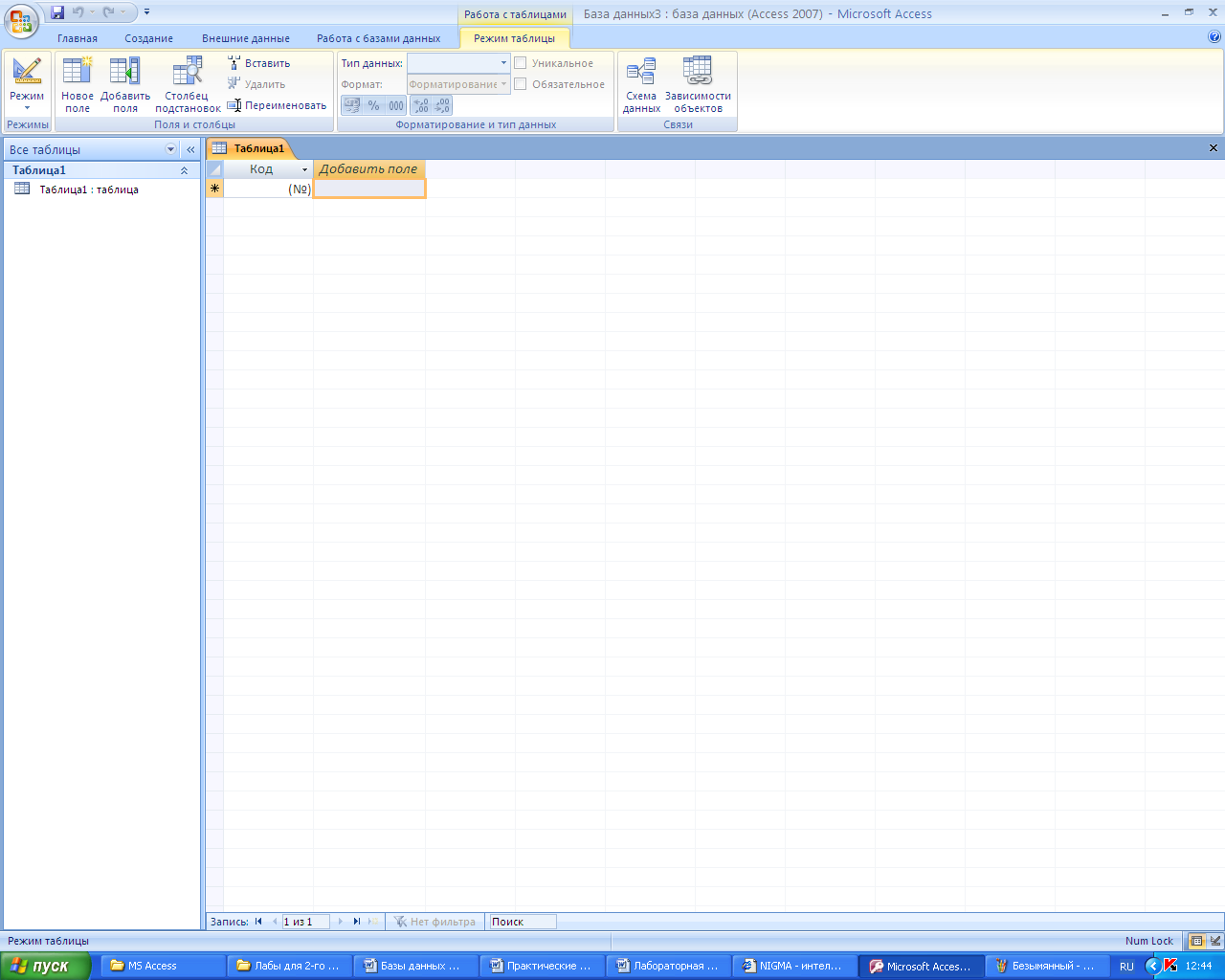Select the new record row selector
Viewport: 1225px width, 980px height.
(214, 189)
